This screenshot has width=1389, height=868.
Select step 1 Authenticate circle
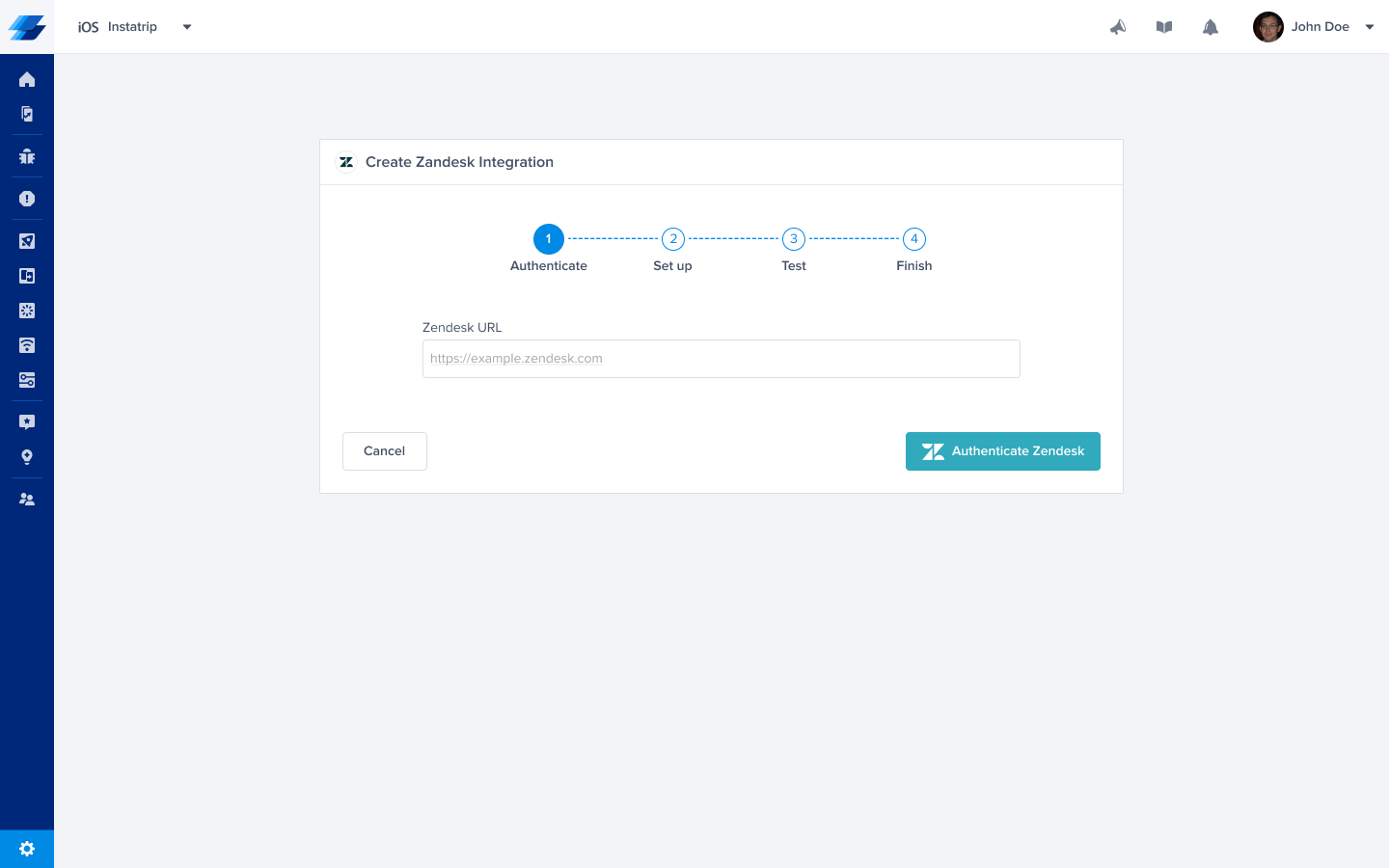coord(549,239)
